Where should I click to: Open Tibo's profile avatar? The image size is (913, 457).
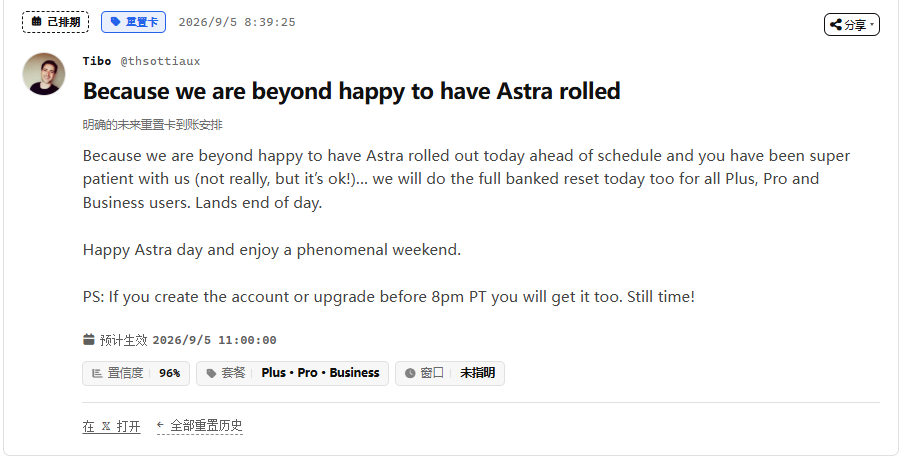44,74
